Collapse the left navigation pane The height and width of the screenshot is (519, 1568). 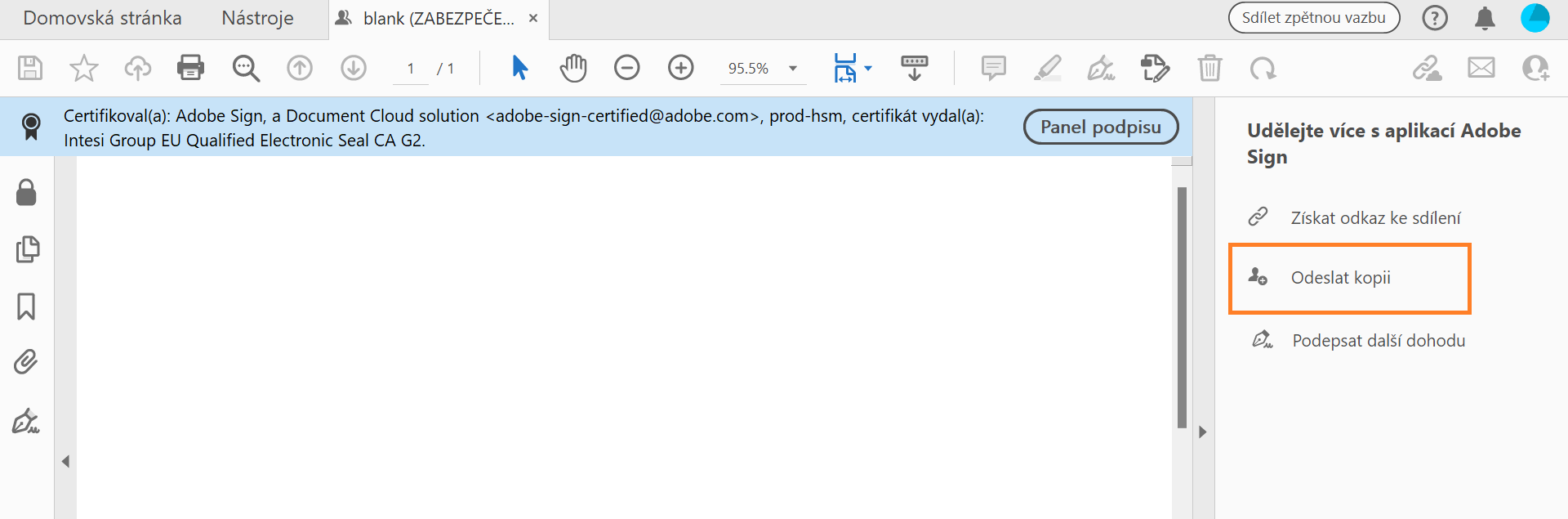tap(65, 462)
